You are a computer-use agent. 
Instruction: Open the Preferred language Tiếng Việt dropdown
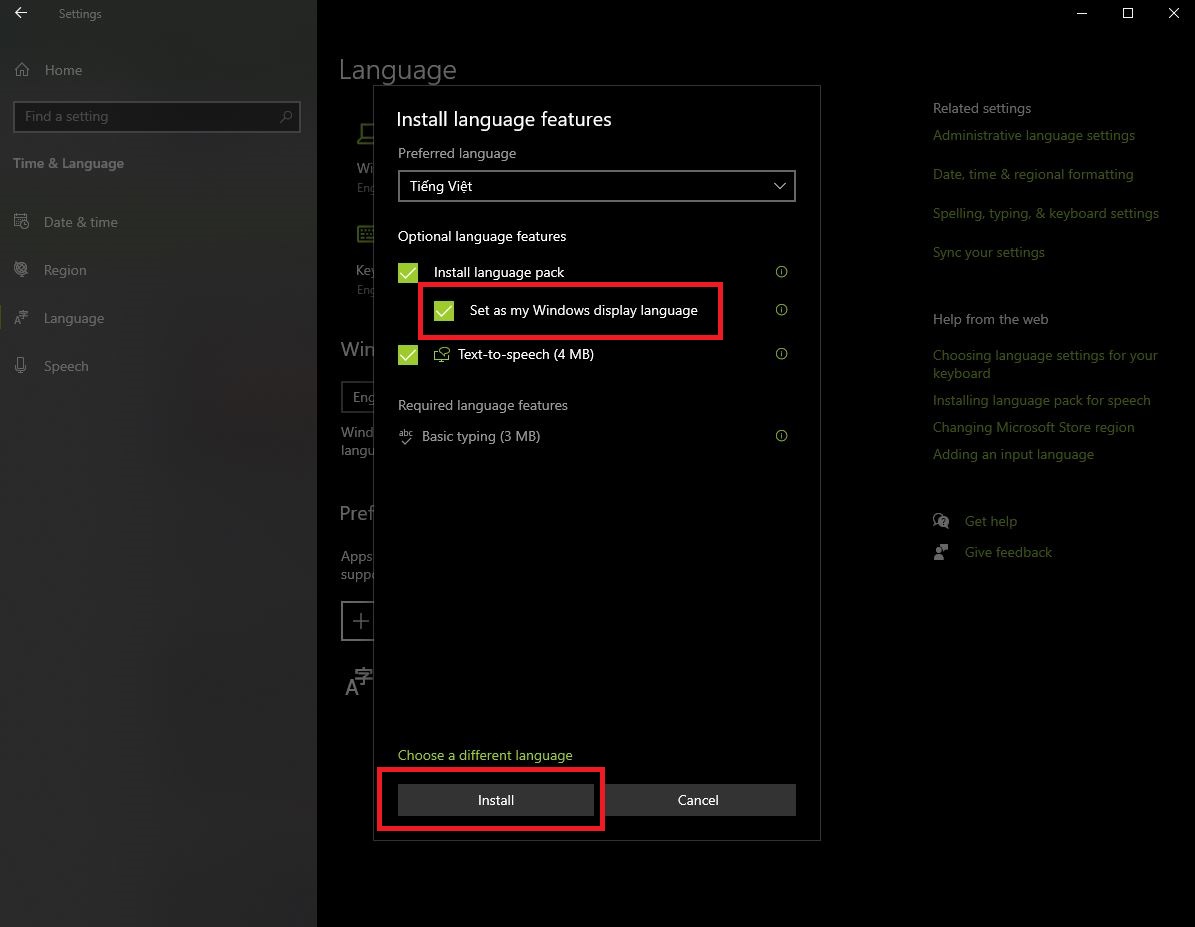(x=597, y=186)
